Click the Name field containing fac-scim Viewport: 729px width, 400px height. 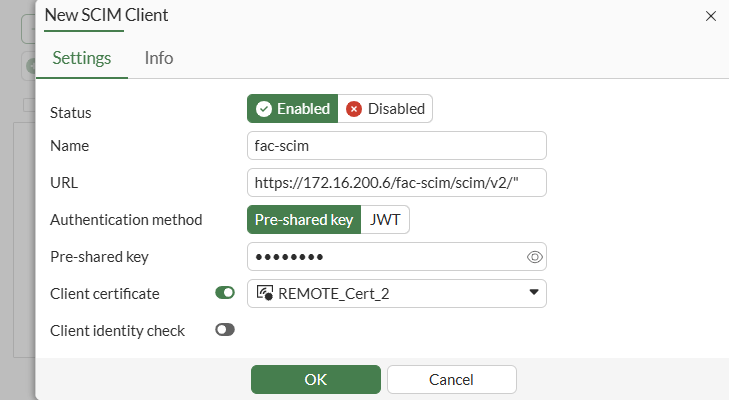pos(397,146)
